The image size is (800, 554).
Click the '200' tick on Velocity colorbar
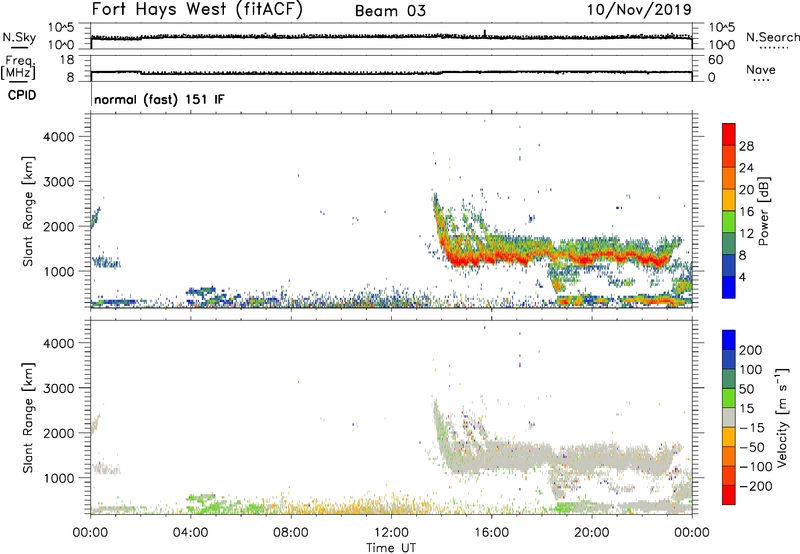(750, 350)
